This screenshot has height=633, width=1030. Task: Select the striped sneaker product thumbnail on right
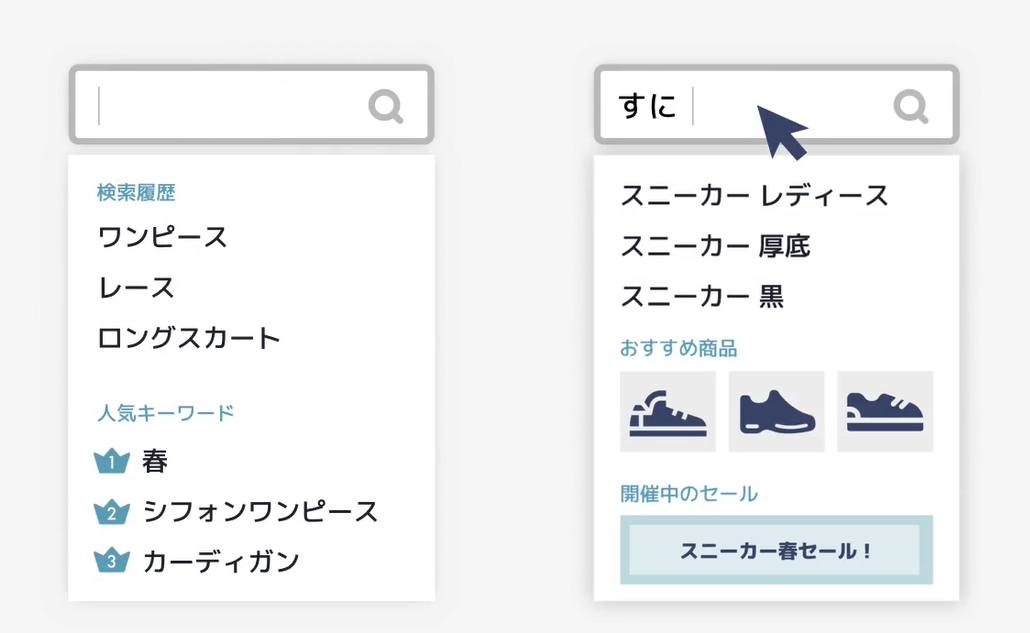coord(885,412)
